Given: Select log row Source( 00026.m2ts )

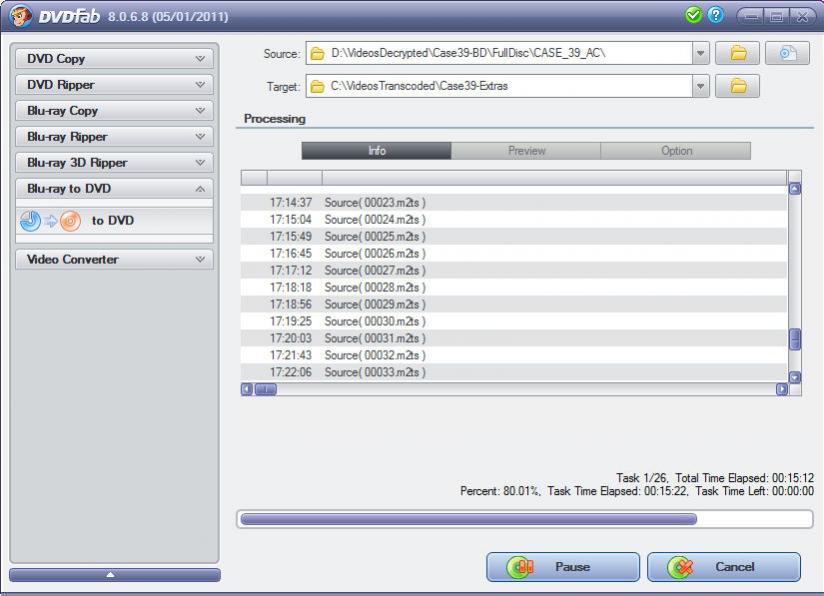Looking at the screenshot, I should (514, 253).
